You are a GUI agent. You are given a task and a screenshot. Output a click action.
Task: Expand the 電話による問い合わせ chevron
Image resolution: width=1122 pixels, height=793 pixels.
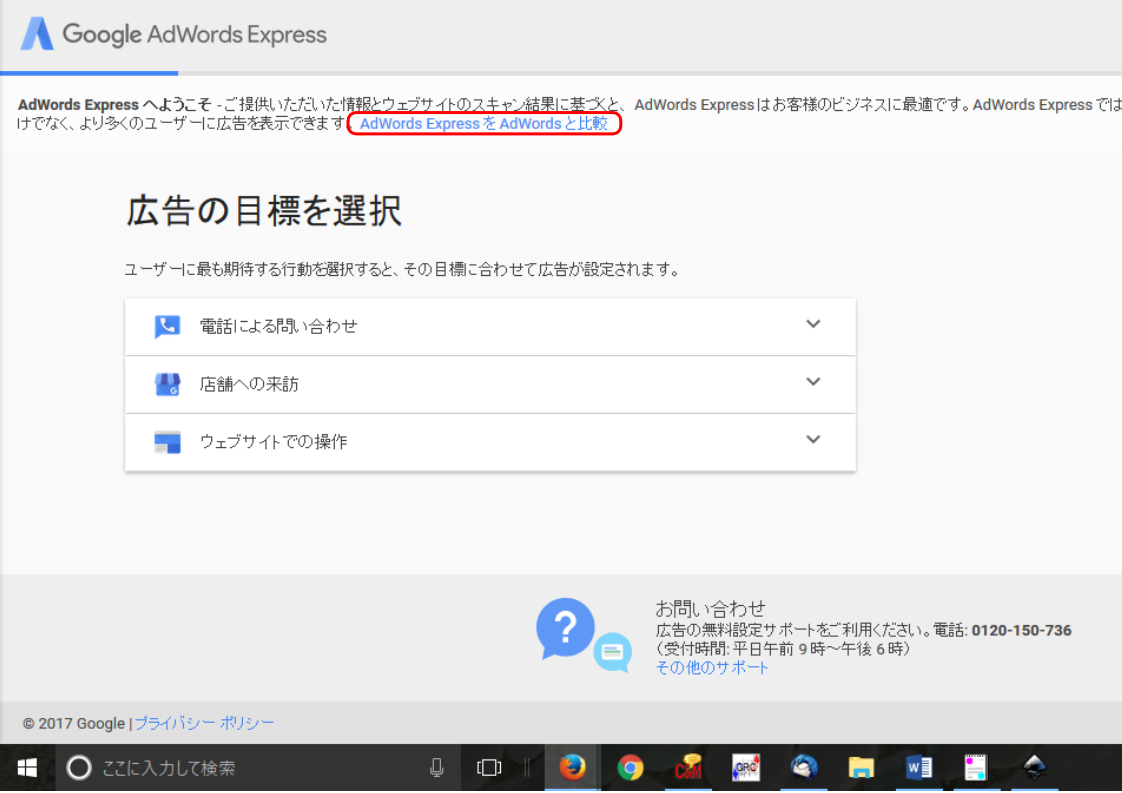tap(813, 324)
